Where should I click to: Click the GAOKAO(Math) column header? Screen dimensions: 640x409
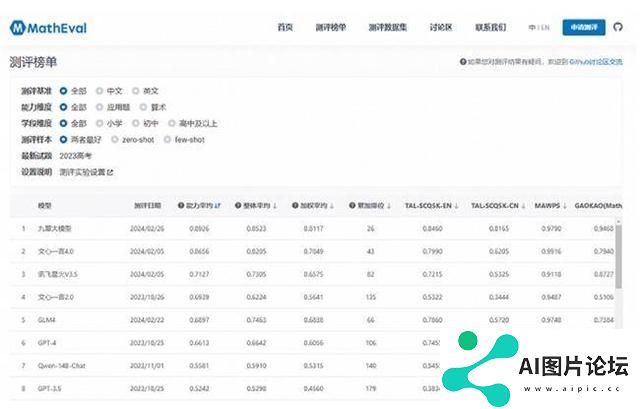tap(598, 205)
